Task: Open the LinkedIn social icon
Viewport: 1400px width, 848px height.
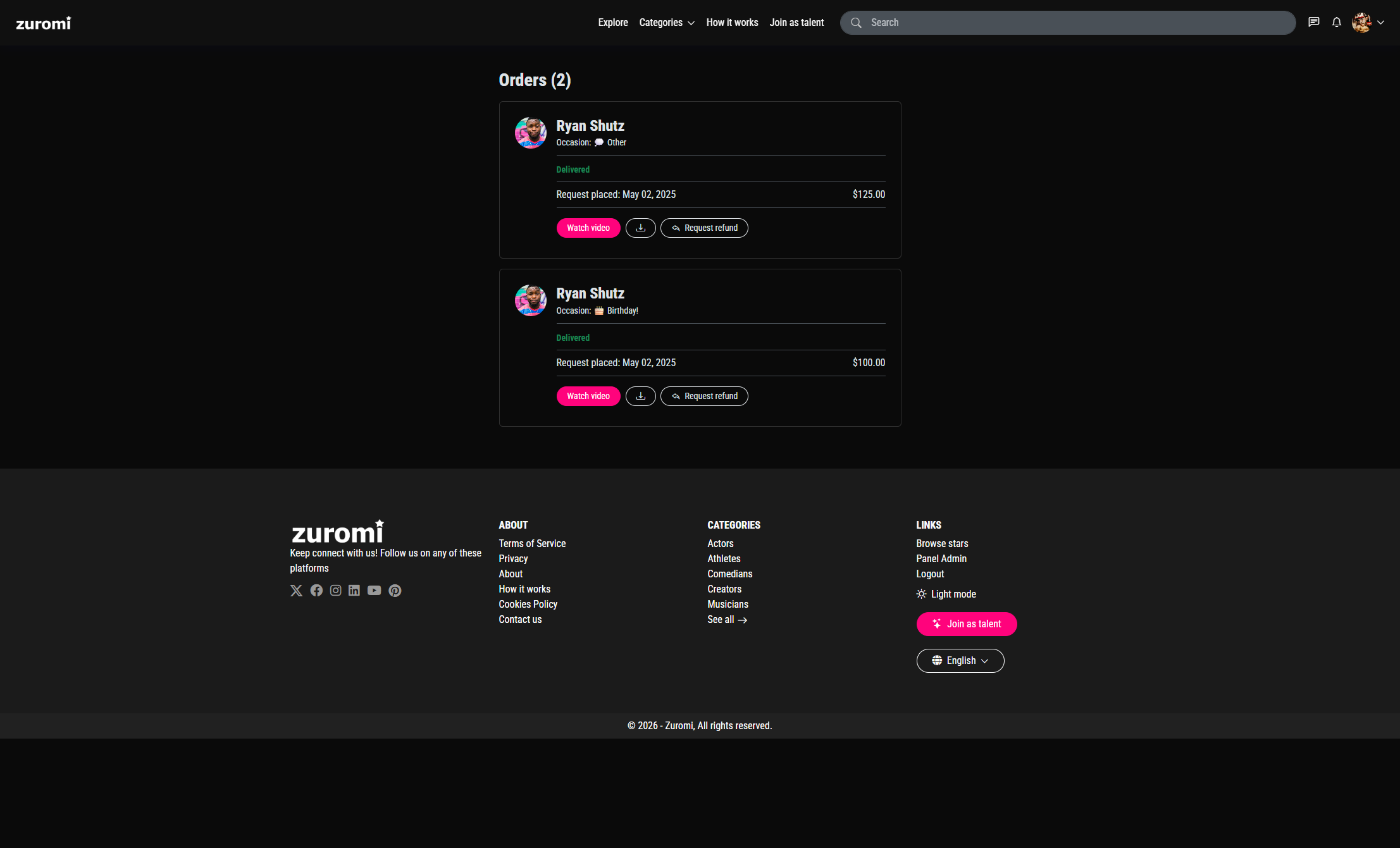Action: pos(354,591)
